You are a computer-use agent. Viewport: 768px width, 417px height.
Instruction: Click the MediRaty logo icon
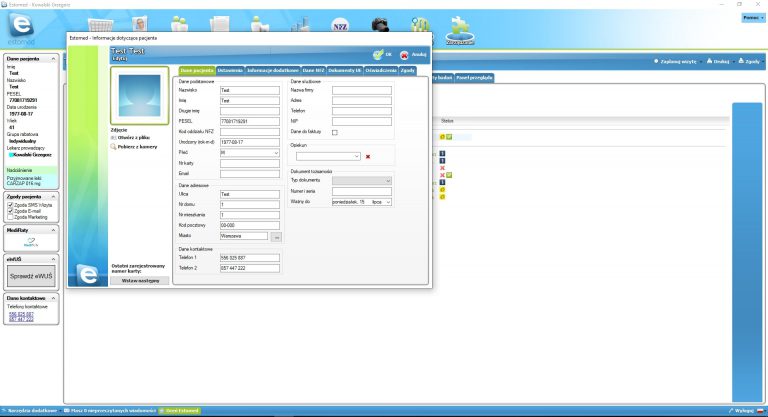coord(30,242)
